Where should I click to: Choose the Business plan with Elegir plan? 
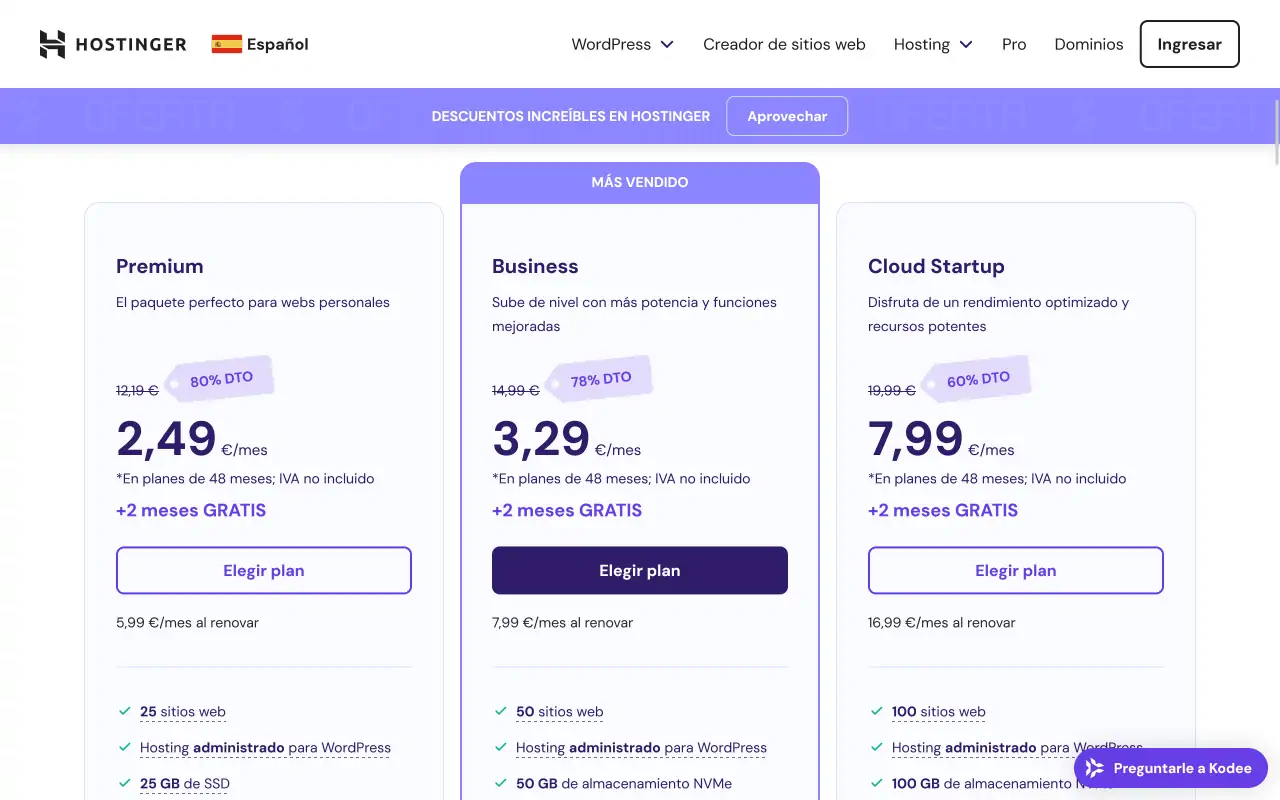[640, 570]
